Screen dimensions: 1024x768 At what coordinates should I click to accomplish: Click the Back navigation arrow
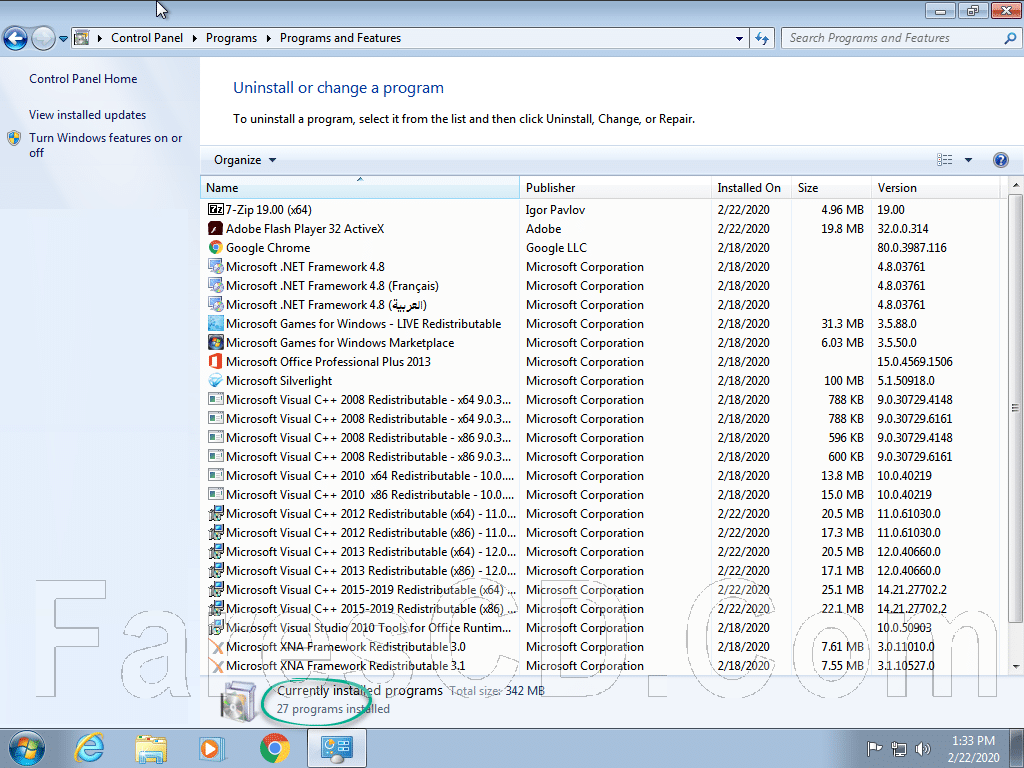16,39
